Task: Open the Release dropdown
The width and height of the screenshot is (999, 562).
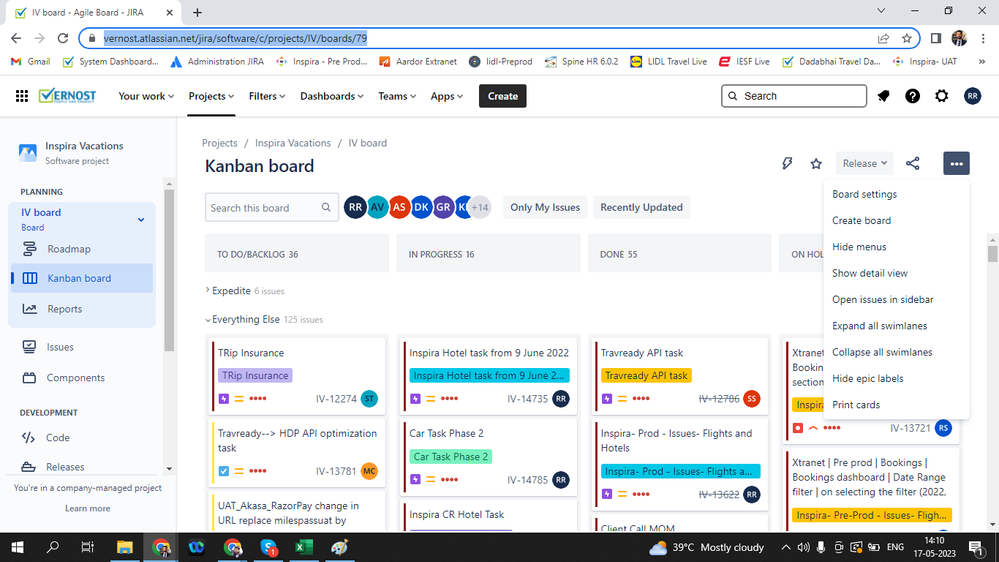Action: (x=865, y=164)
